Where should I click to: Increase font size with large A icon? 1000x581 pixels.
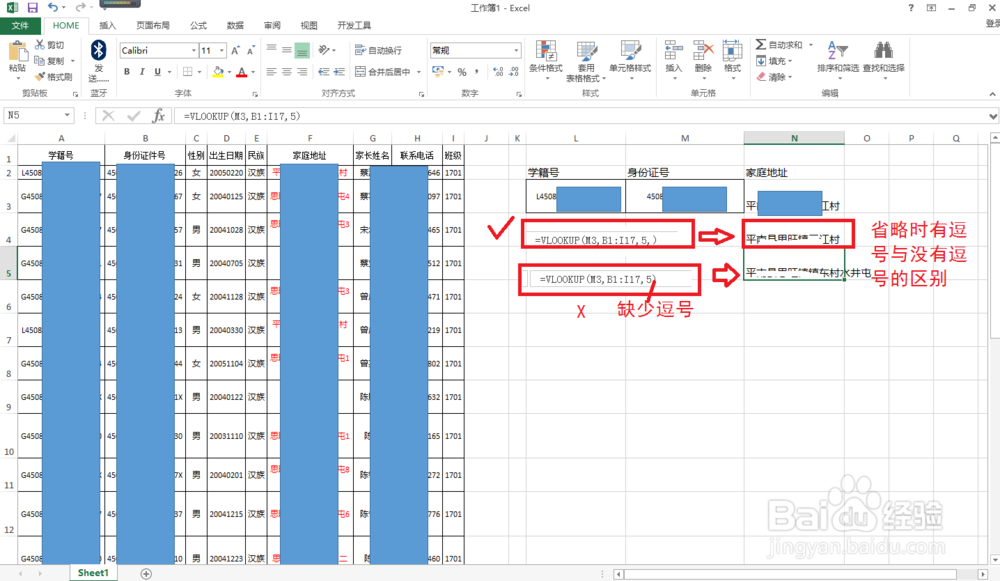click(x=235, y=50)
